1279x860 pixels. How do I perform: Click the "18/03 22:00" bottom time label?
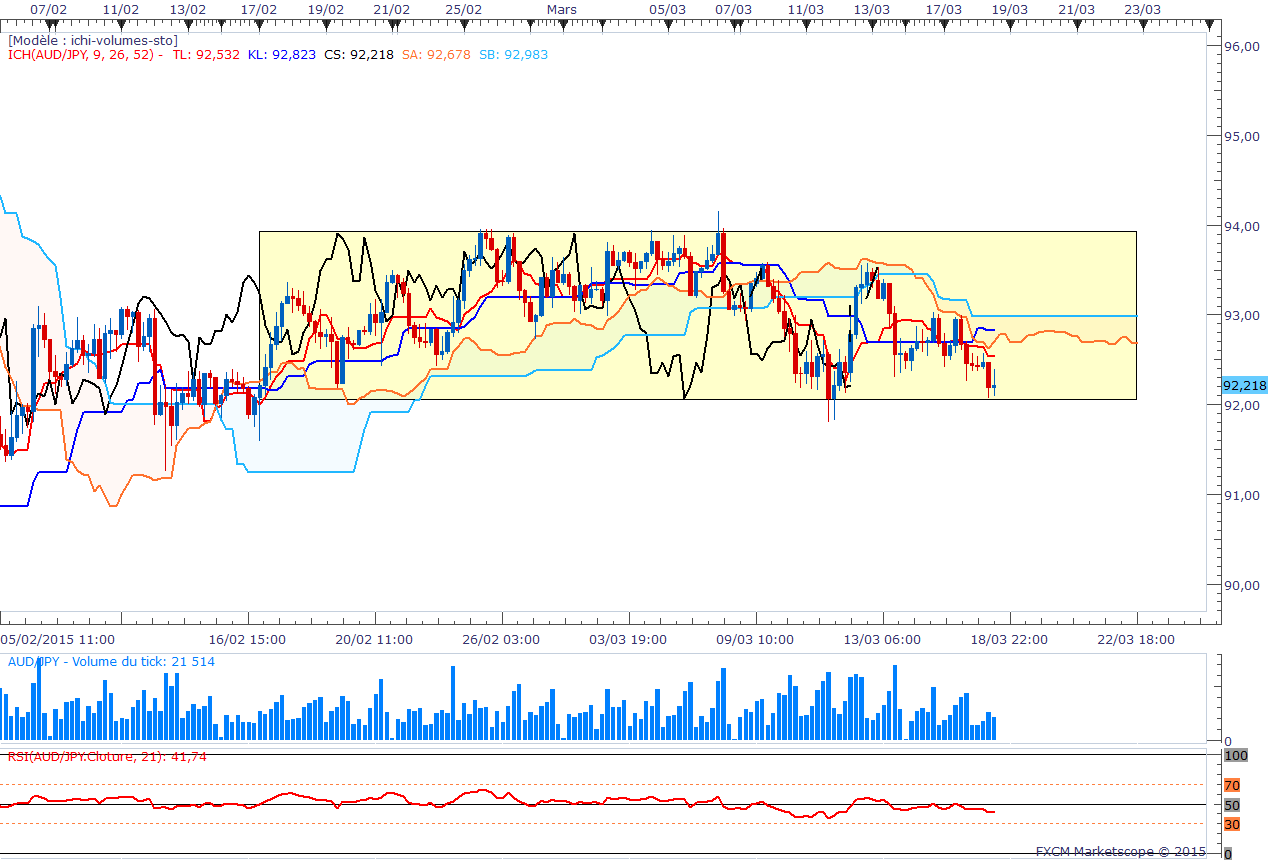click(x=1009, y=639)
